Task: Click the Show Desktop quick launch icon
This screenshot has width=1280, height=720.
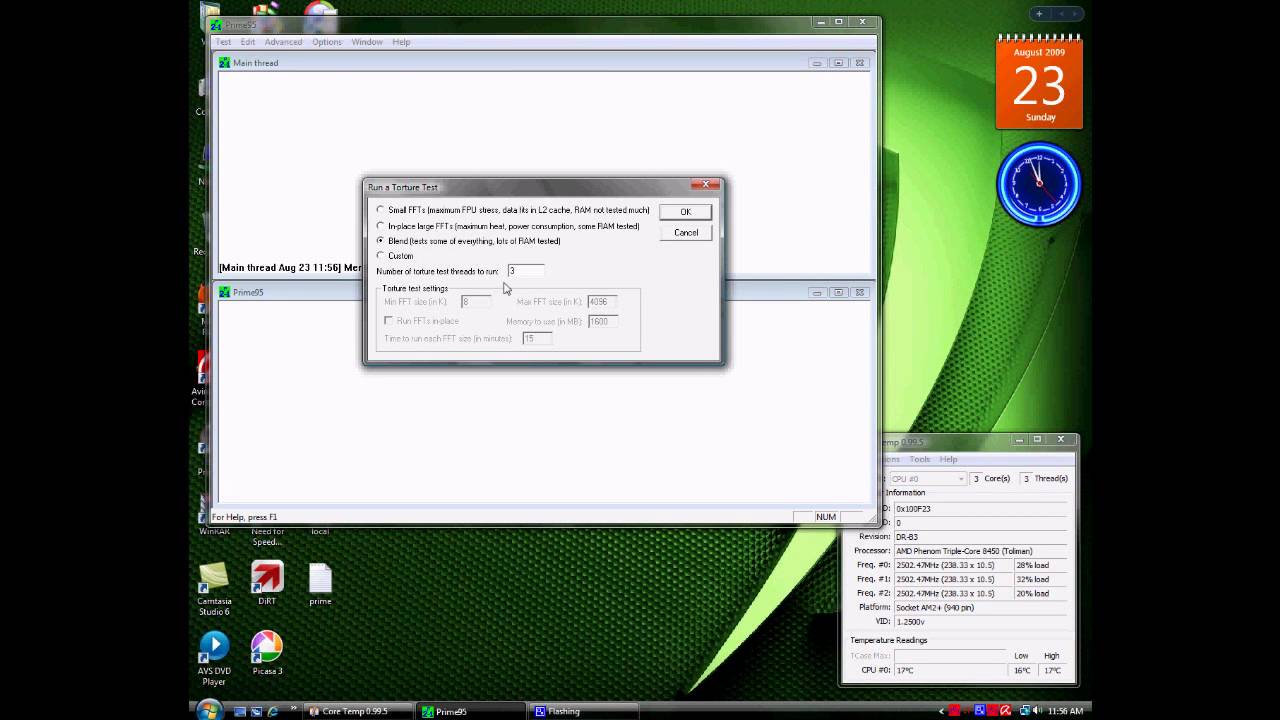Action: pyautogui.click(x=240, y=712)
